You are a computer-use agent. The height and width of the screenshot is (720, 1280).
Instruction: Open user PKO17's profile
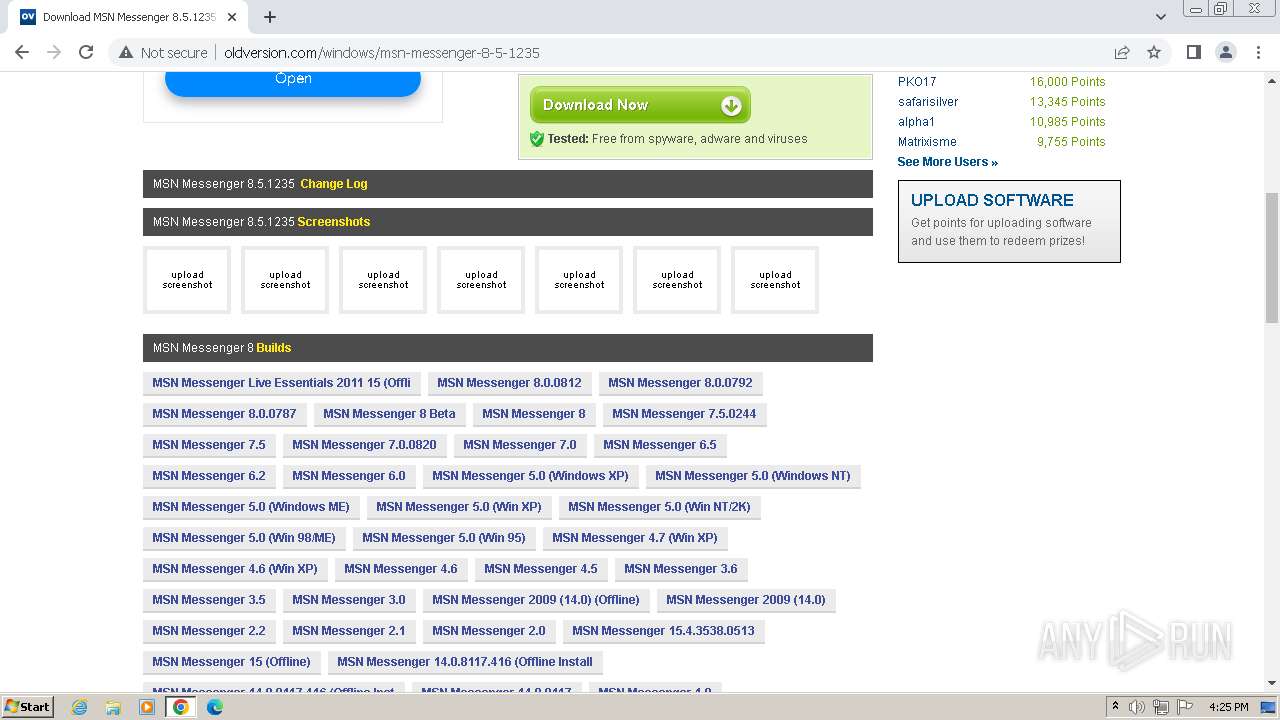click(x=917, y=82)
